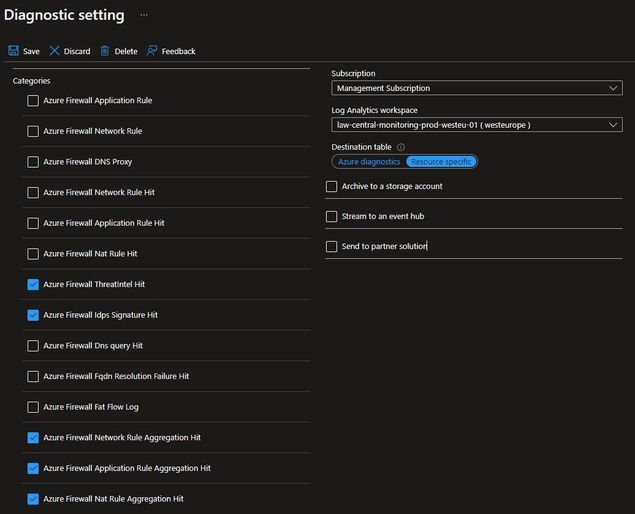Viewport: 635px width, 514px height.
Task: Enable Stream to an event hub
Action: 331,216
